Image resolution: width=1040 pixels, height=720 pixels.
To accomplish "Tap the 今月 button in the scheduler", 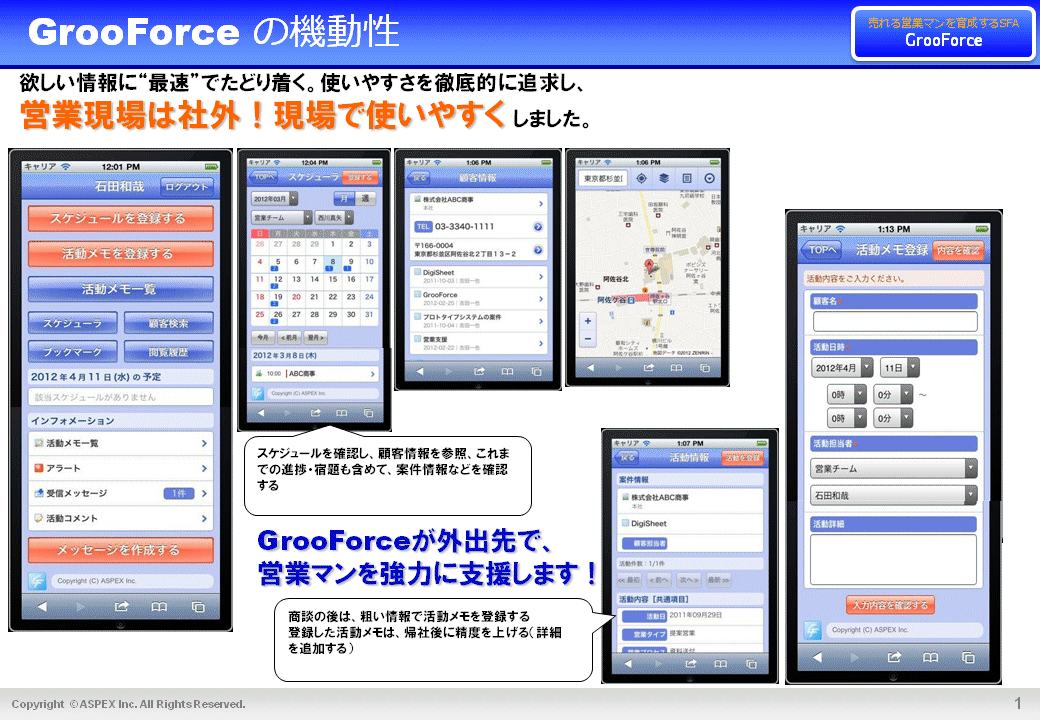I will pos(263,338).
